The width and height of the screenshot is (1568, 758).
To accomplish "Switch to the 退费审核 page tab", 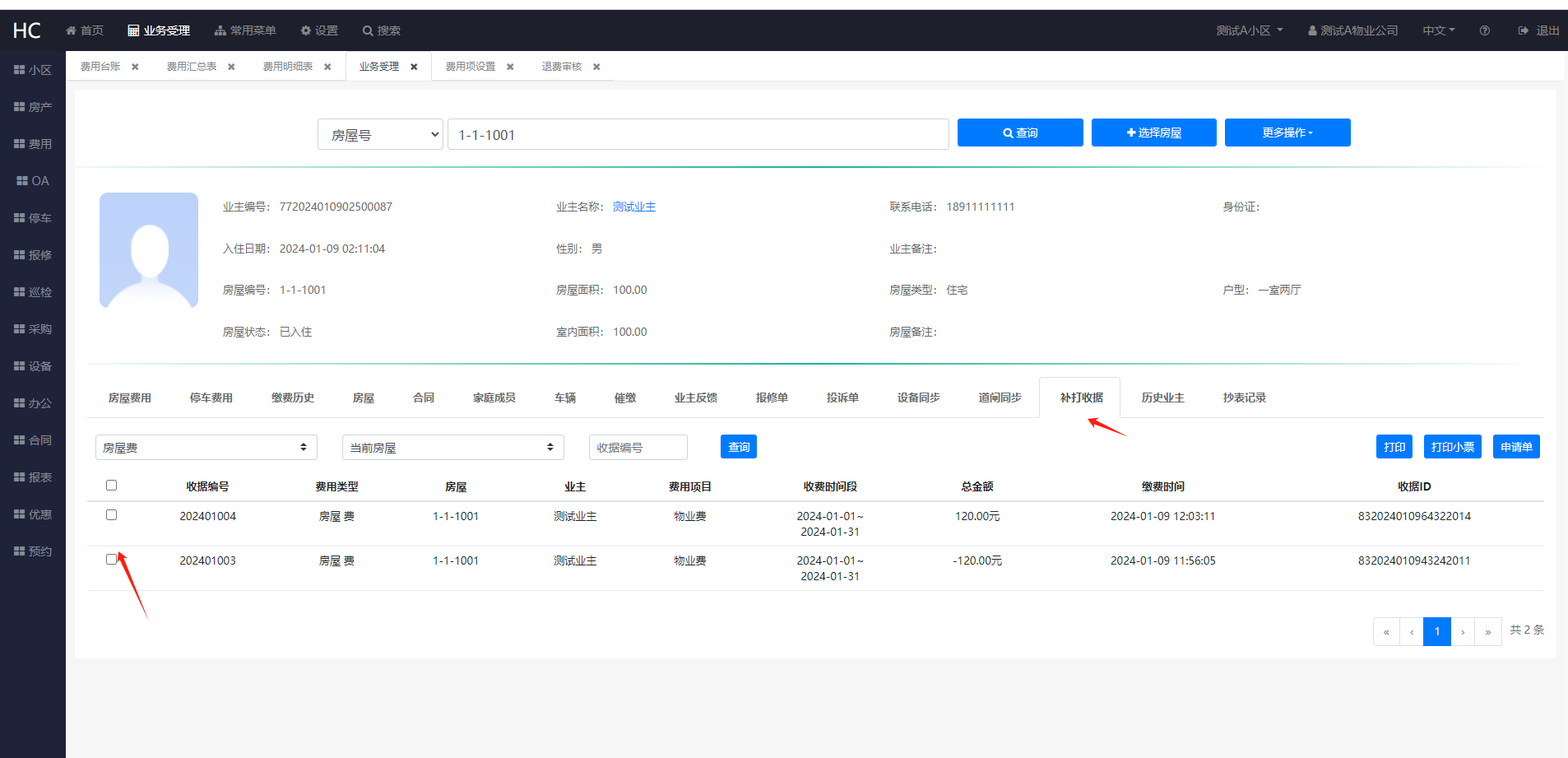I will (562, 67).
